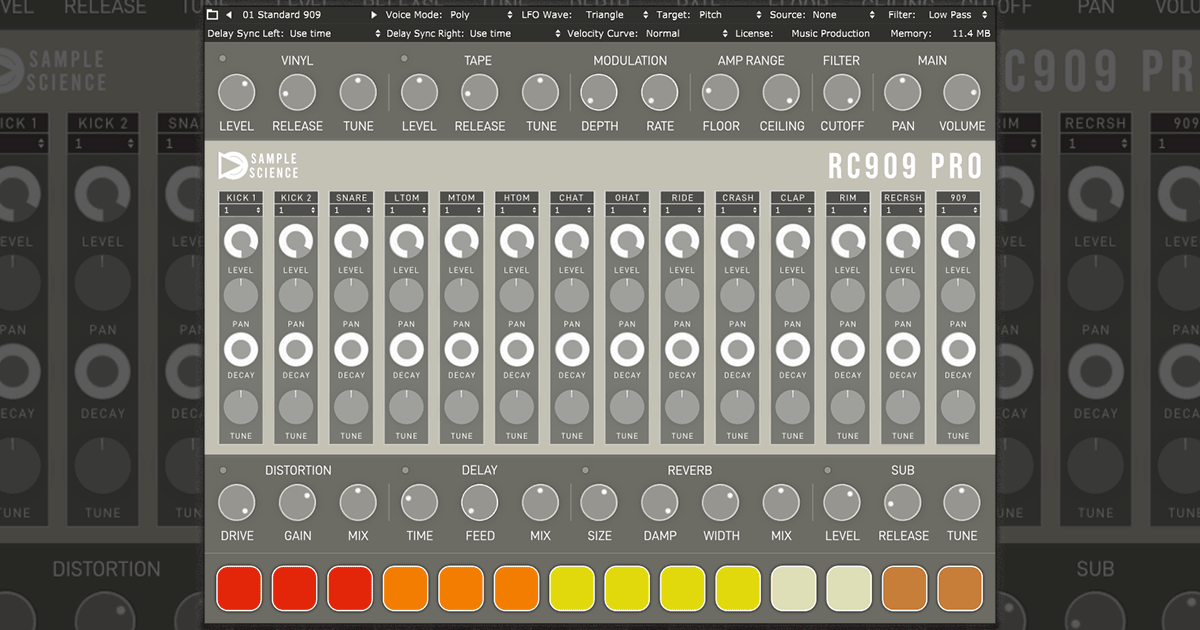The height and width of the screenshot is (630, 1200).
Task: Click the RECRSH TUNE knob
Action: [903, 408]
